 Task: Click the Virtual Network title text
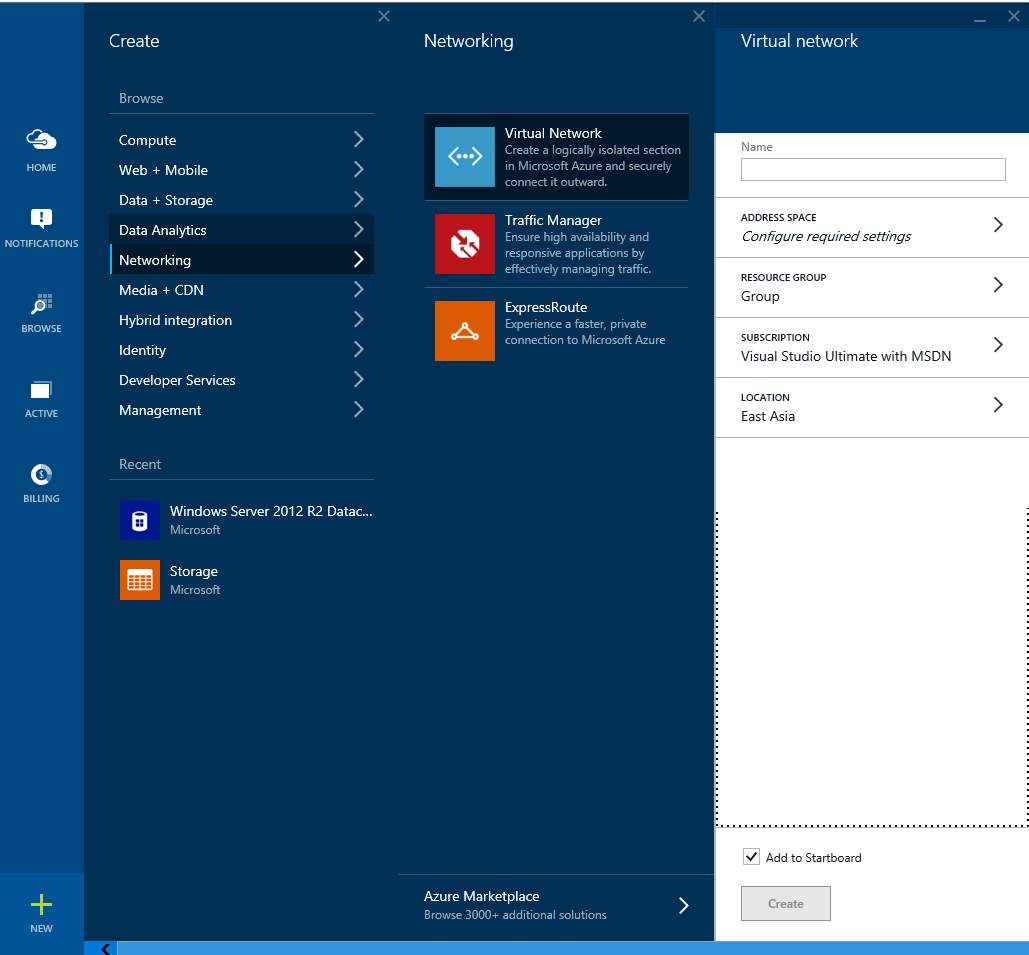(x=553, y=133)
